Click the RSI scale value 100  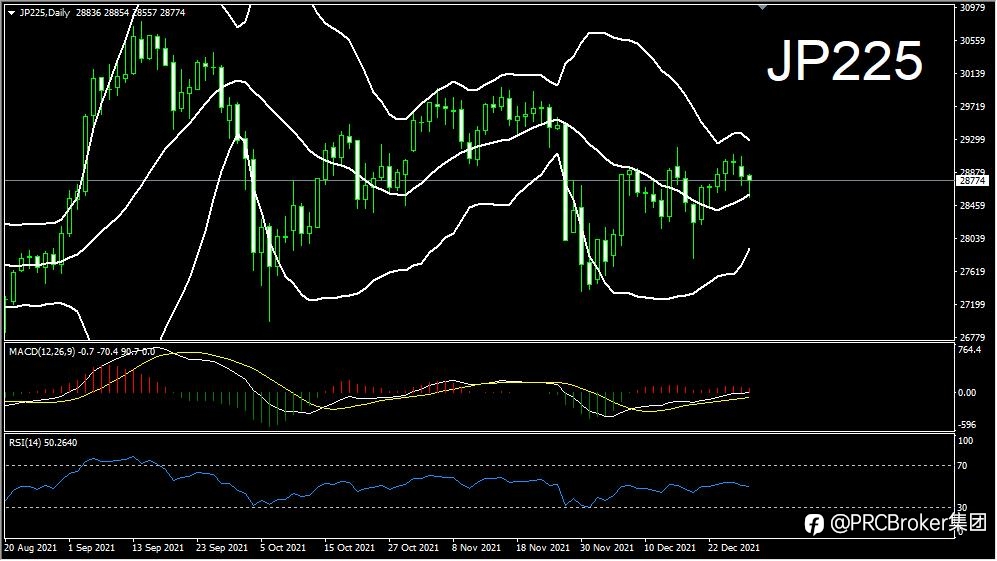pos(965,441)
